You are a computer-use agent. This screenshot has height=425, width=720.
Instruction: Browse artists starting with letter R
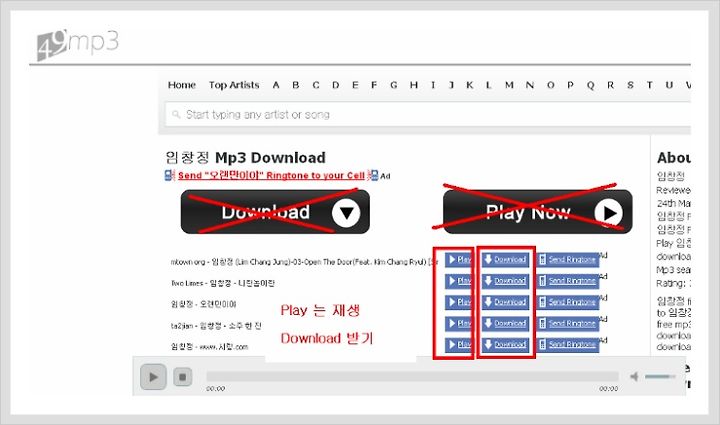[610, 85]
